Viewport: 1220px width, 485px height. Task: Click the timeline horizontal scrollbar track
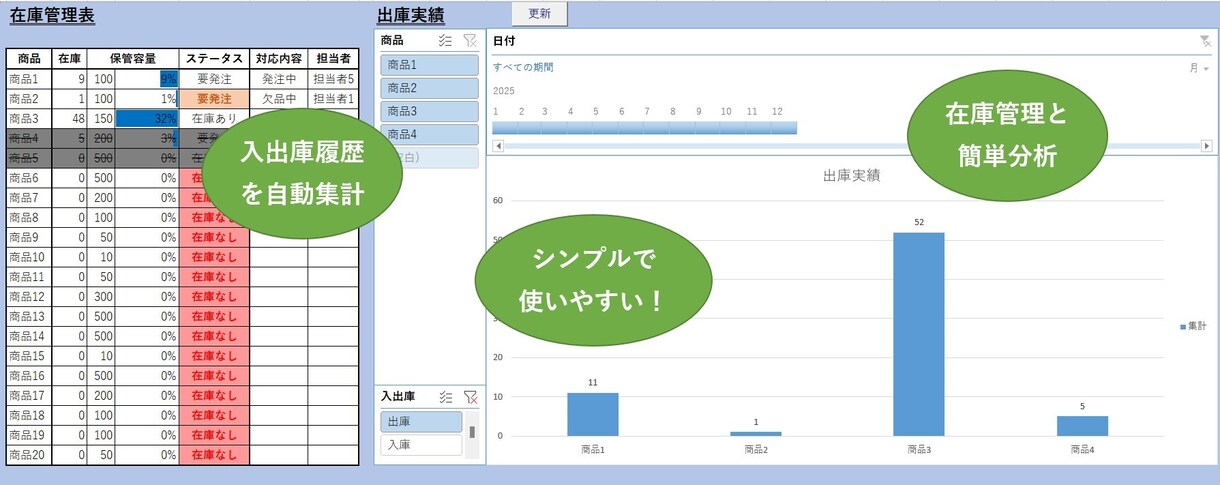point(851,146)
